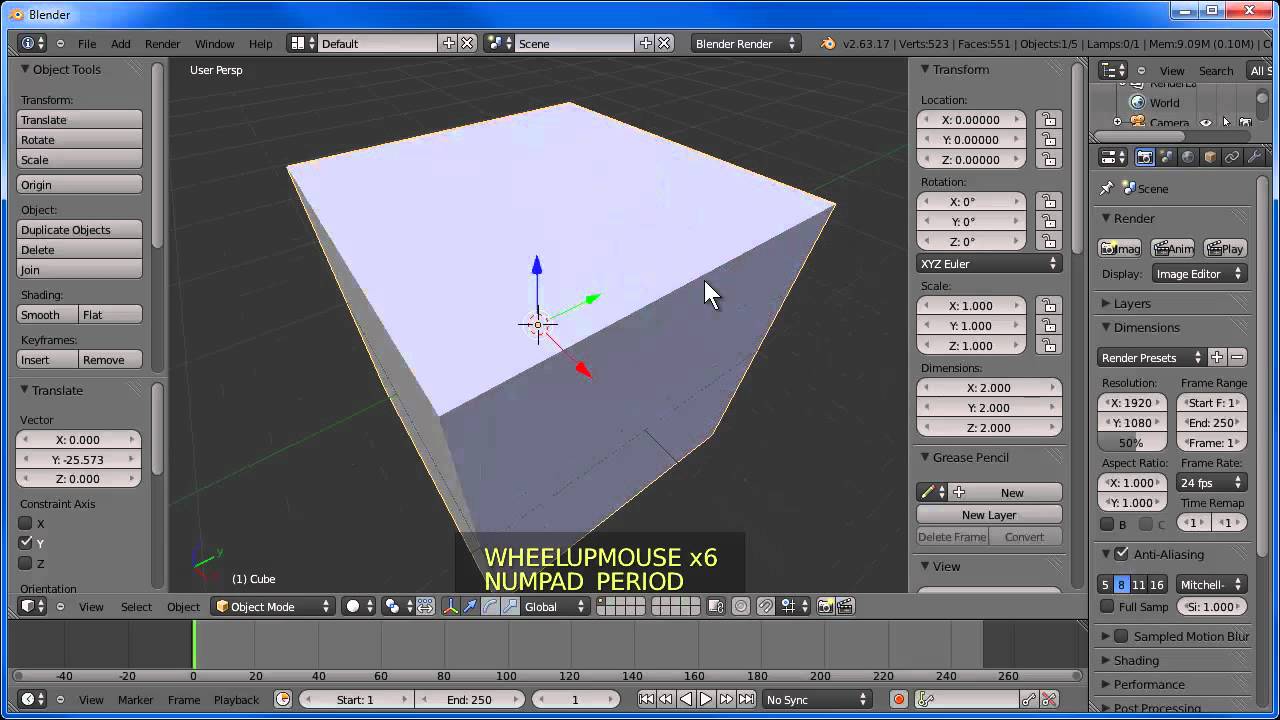Viewport: 1280px width, 720px height.
Task: Open the File menu
Action: [87, 44]
